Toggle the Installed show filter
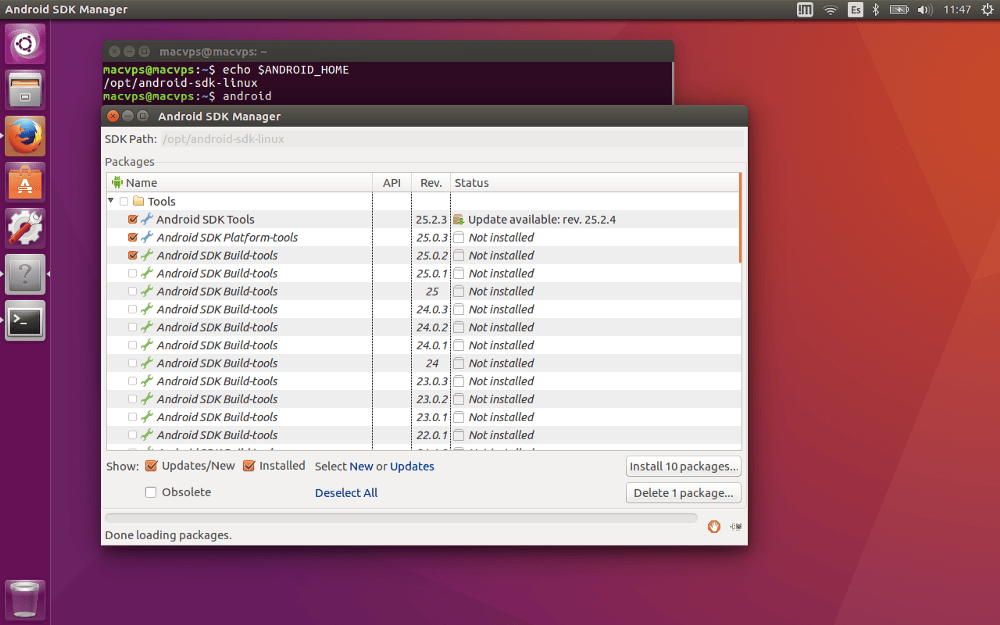Image resolution: width=1000 pixels, height=625 pixels. coord(249,466)
